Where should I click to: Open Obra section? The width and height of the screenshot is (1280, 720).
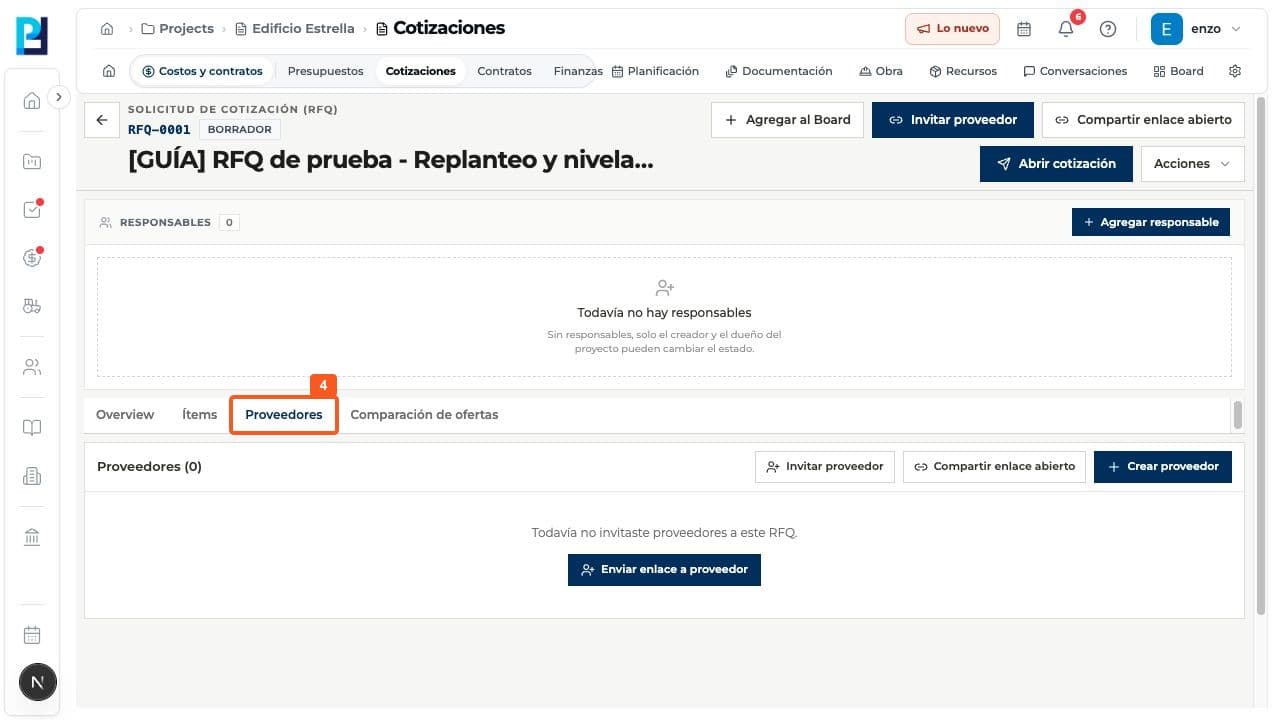(x=881, y=71)
